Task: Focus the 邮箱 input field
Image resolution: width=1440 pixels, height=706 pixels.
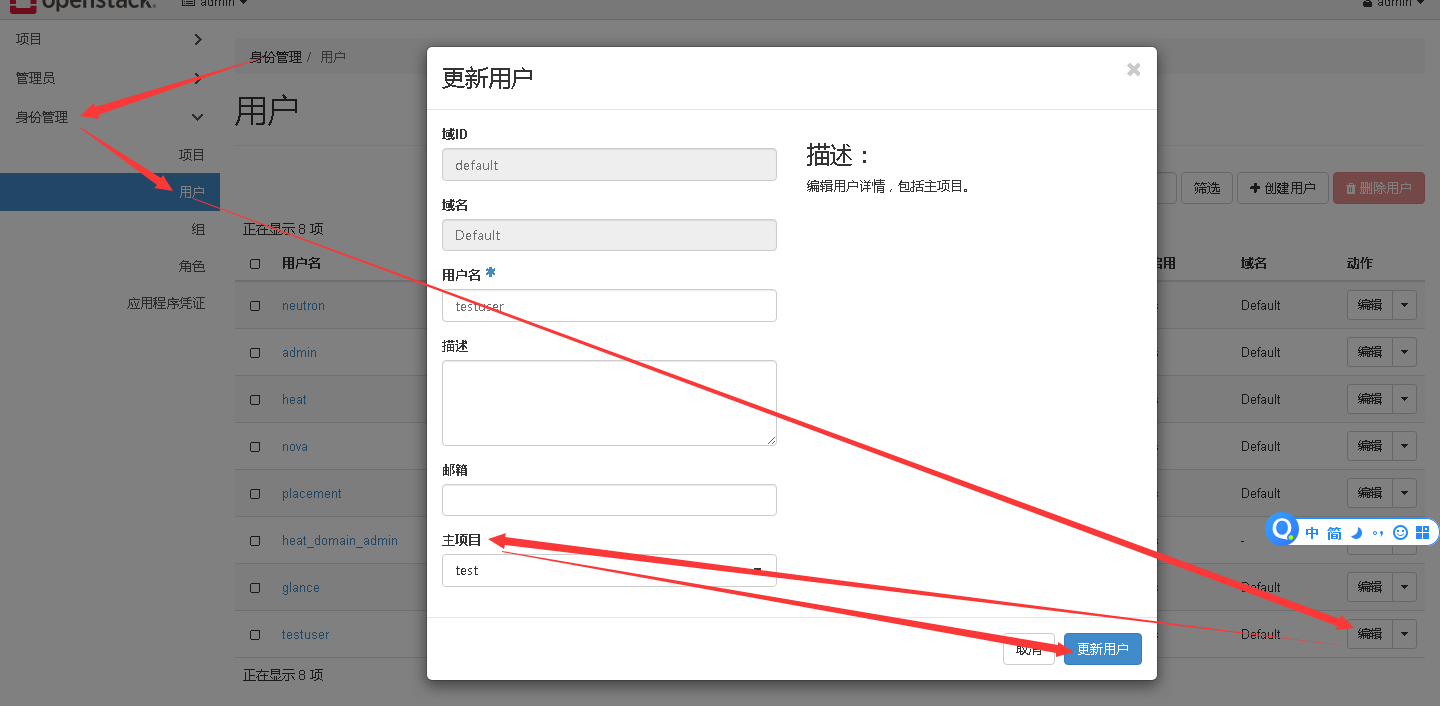Action: point(609,500)
